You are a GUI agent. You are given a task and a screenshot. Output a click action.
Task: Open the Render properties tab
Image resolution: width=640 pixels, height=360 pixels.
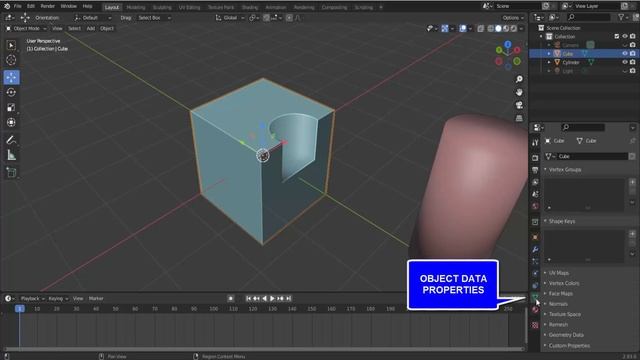pyautogui.click(x=535, y=158)
